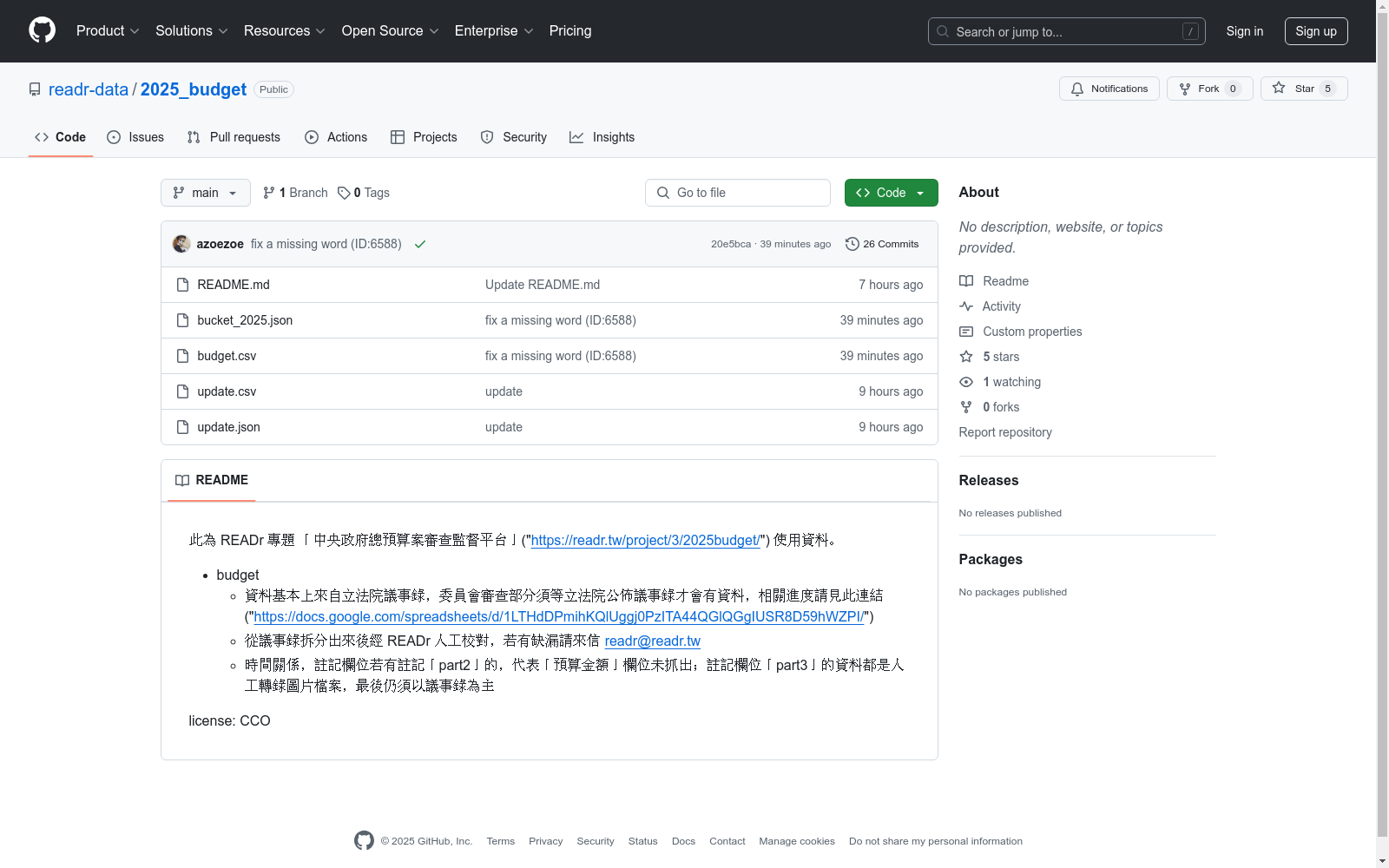Open the Actions tab
Viewport: 1389px width, 868px height.
[336, 137]
